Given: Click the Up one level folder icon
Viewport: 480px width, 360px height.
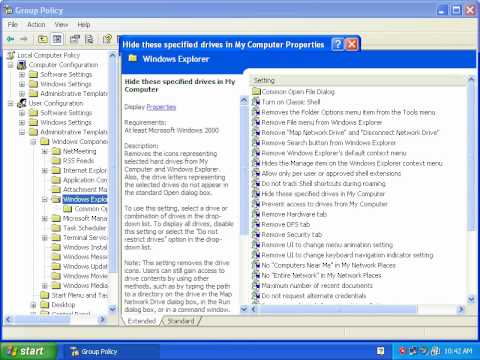Looking at the screenshot, I should (42, 39).
